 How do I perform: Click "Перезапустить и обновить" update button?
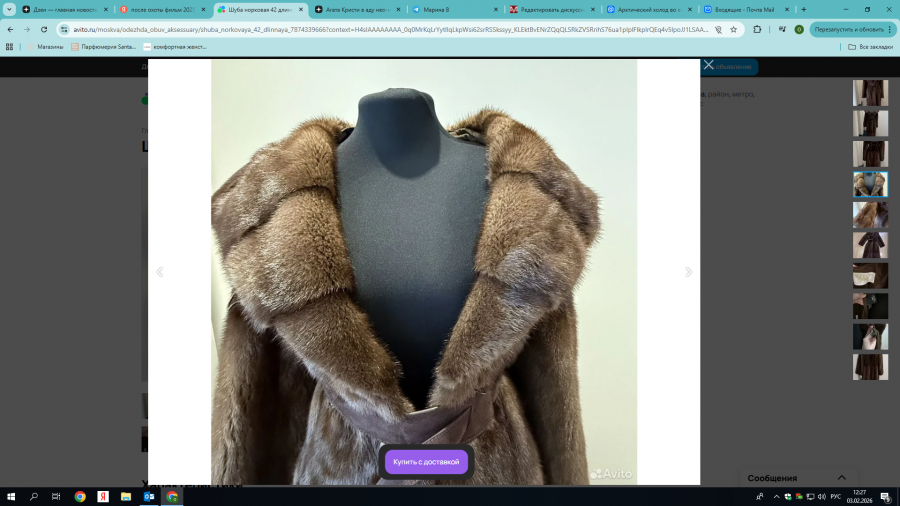[848, 30]
